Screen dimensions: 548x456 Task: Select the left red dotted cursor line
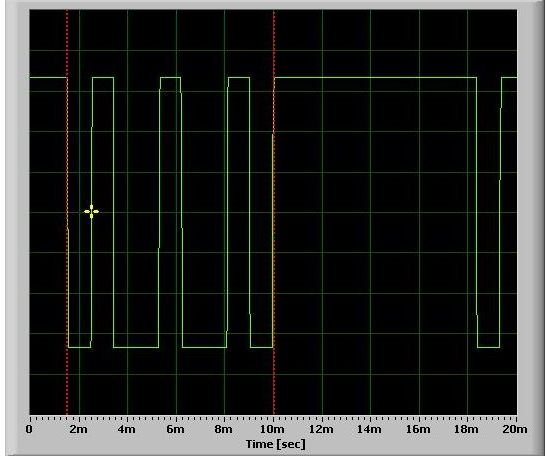pos(67,212)
